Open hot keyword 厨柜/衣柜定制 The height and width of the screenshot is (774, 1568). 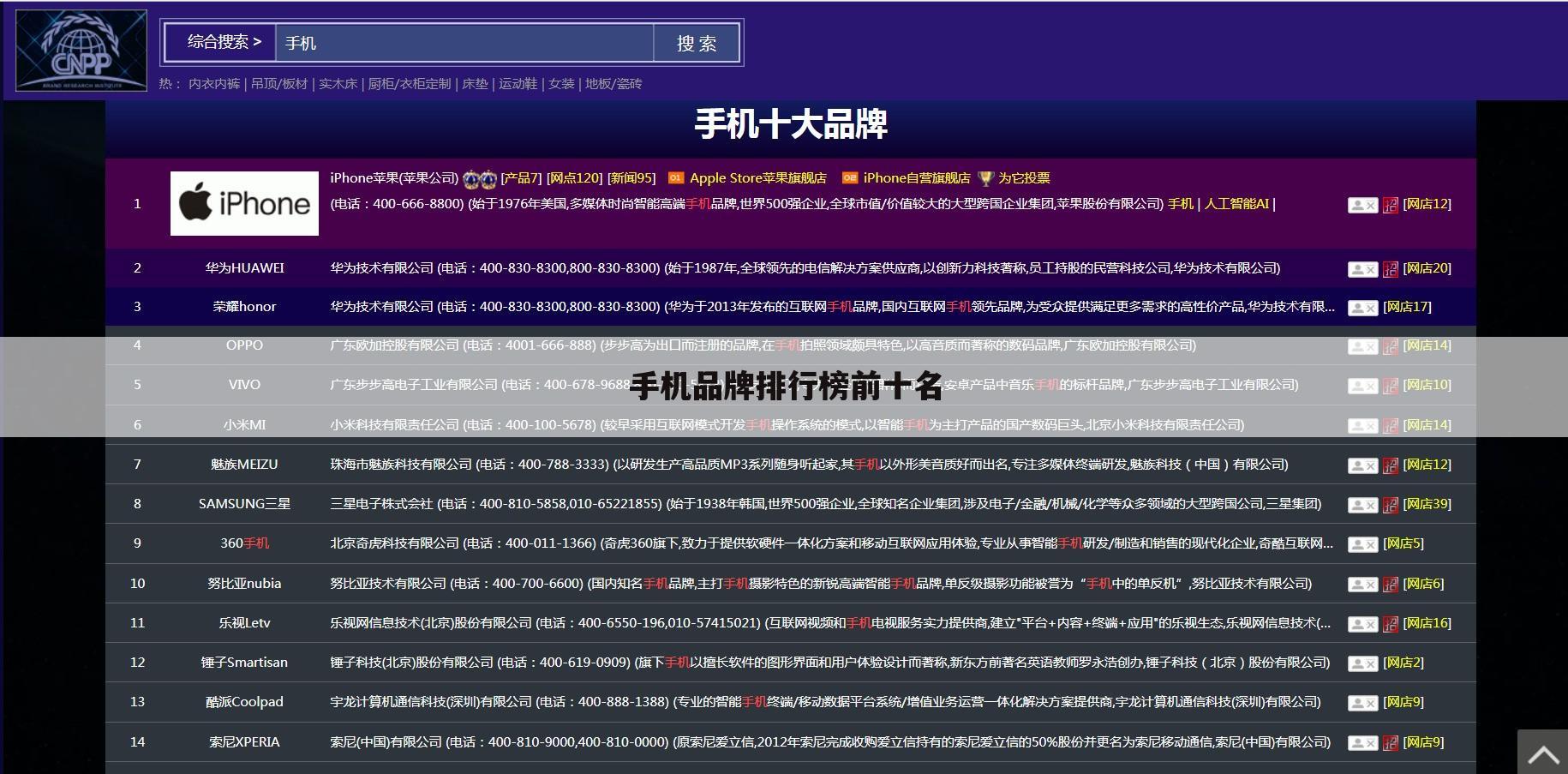tap(410, 84)
